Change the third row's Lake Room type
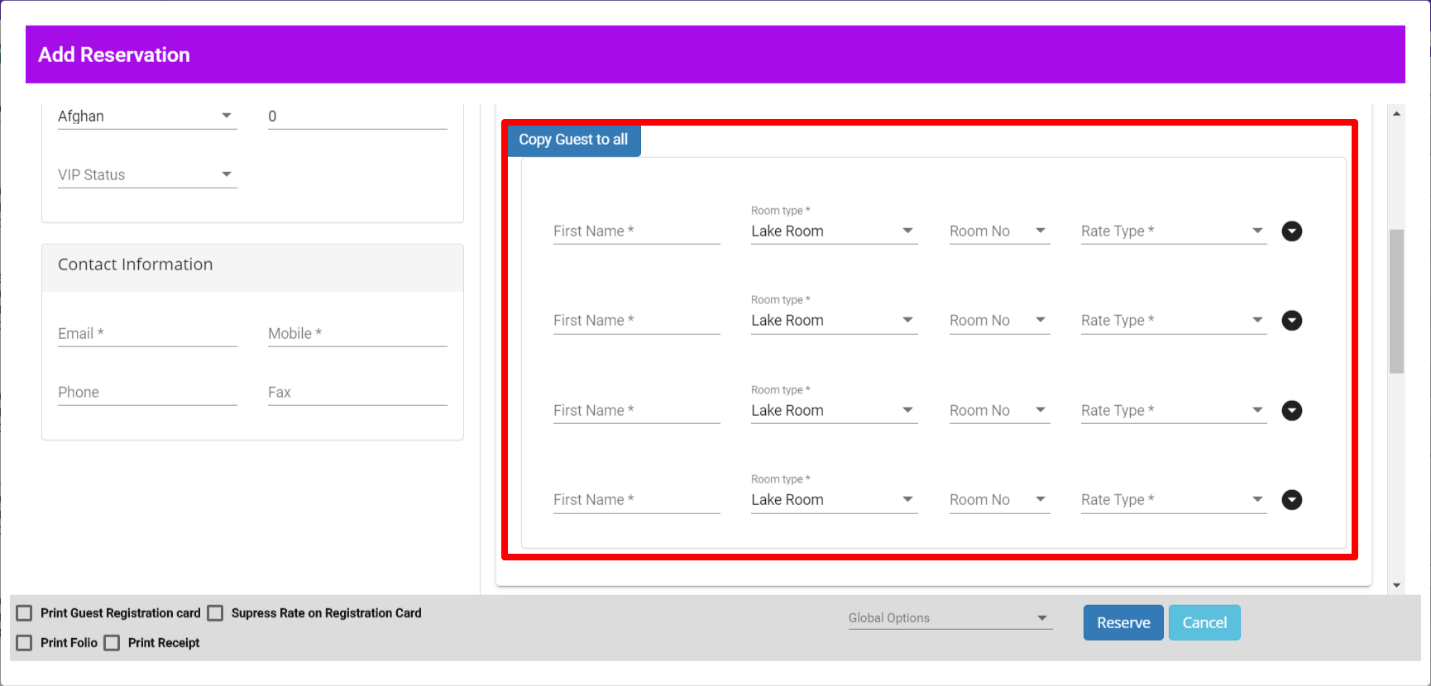 coord(833,411)
